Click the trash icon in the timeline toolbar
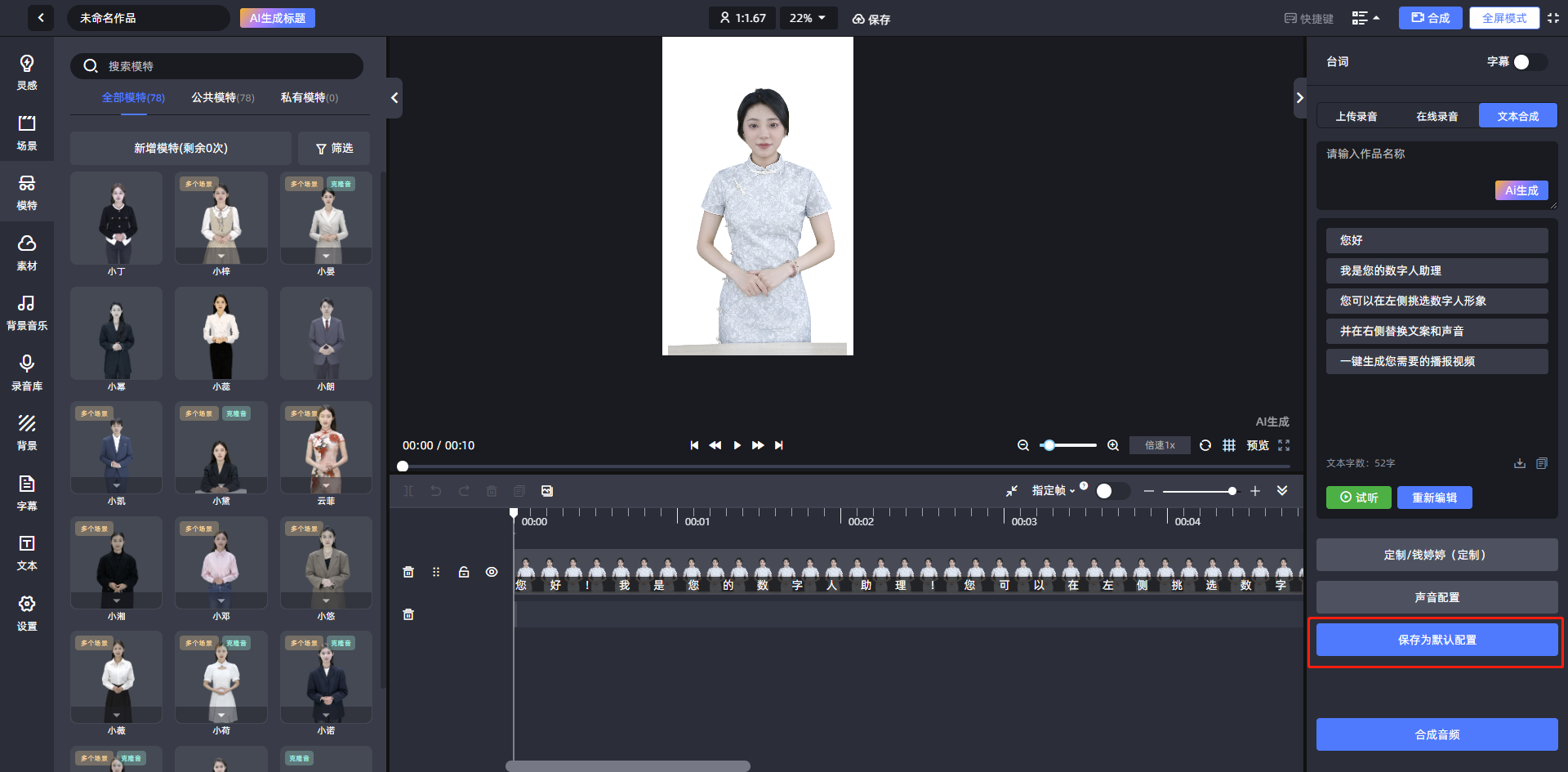 [492, 491]
